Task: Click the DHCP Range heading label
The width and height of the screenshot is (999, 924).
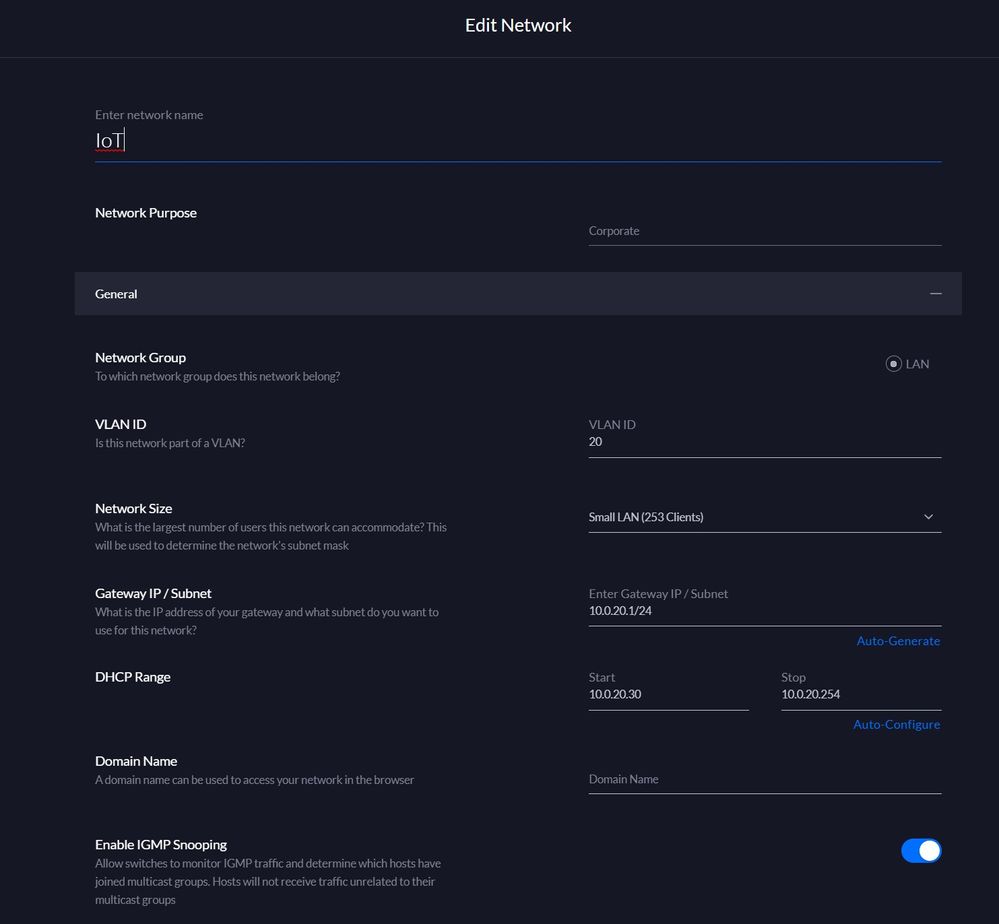Action: point(132,677)
